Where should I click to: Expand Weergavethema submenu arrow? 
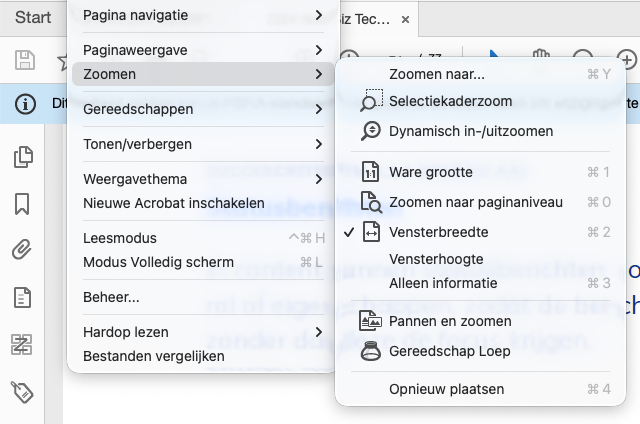pyautogui.click(x=319, y=179)
